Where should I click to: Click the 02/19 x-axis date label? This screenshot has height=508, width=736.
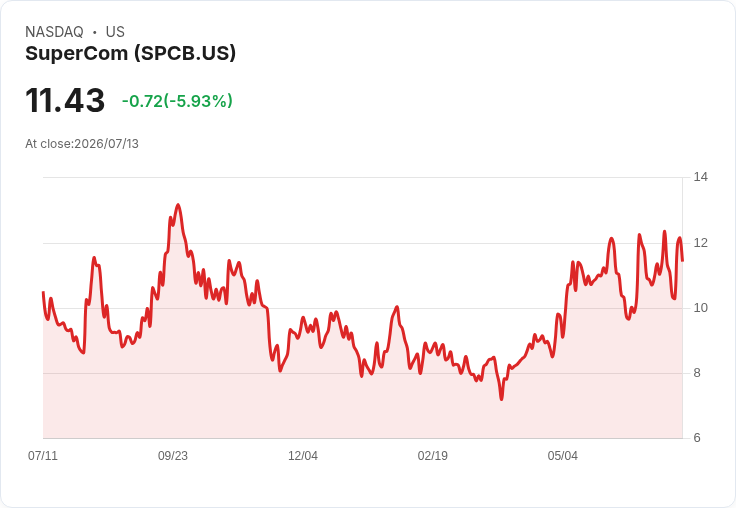click(433, 455)
